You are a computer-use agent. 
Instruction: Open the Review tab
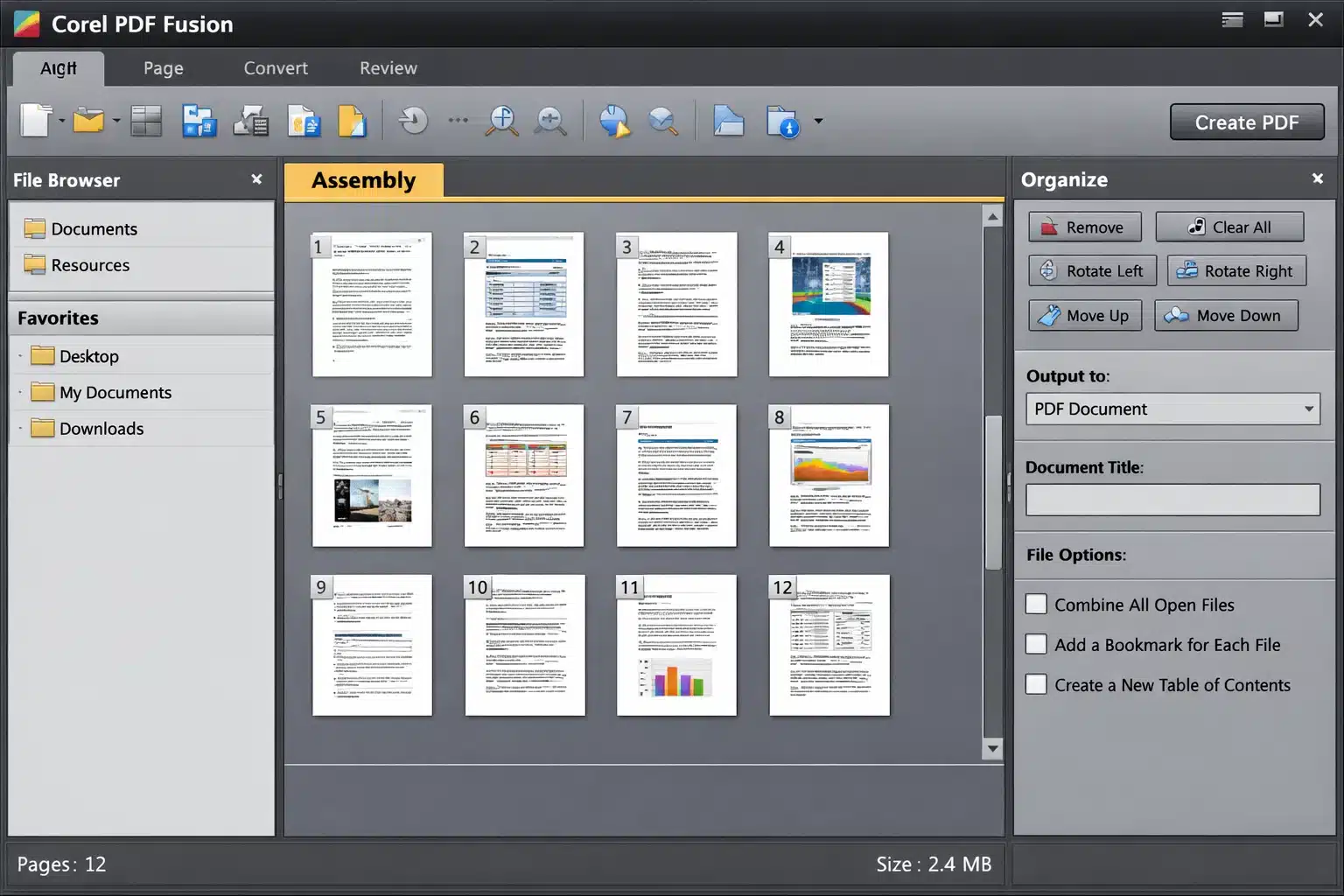tap(388, 67)
